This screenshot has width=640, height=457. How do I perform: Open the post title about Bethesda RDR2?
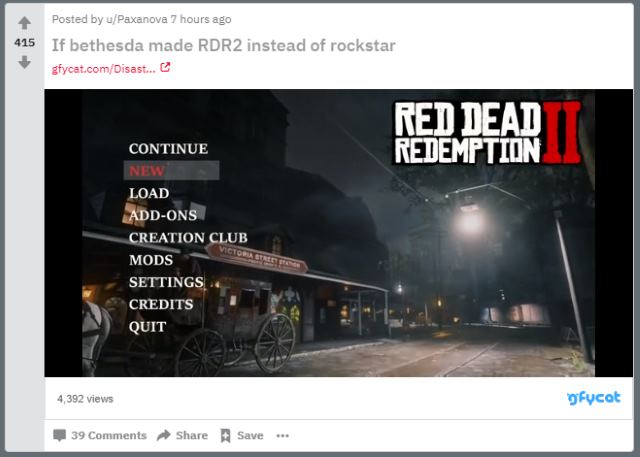[x=224, y=45]
